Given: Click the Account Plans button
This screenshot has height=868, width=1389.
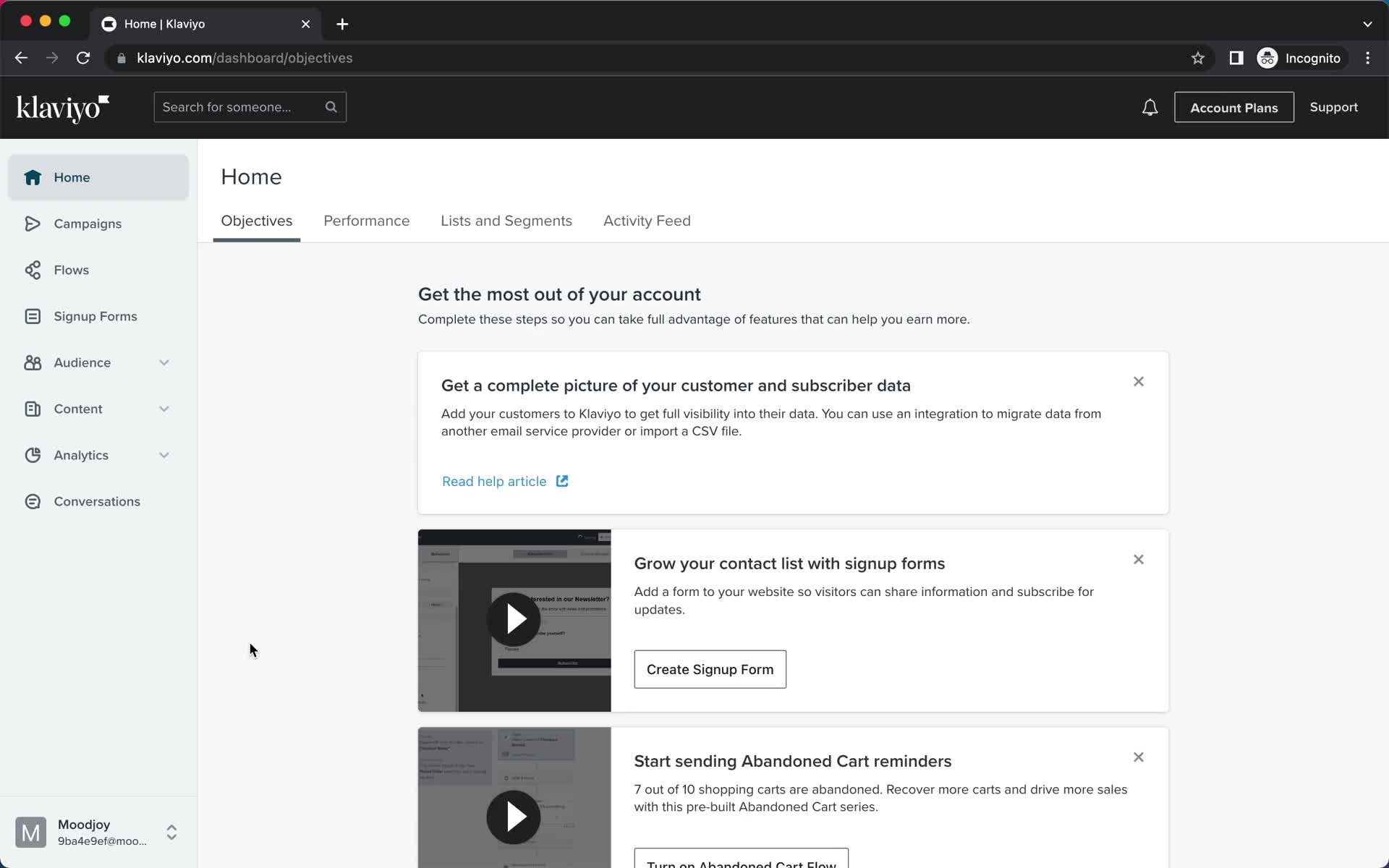Looking at the screenshot, I should pos(1234,107).
